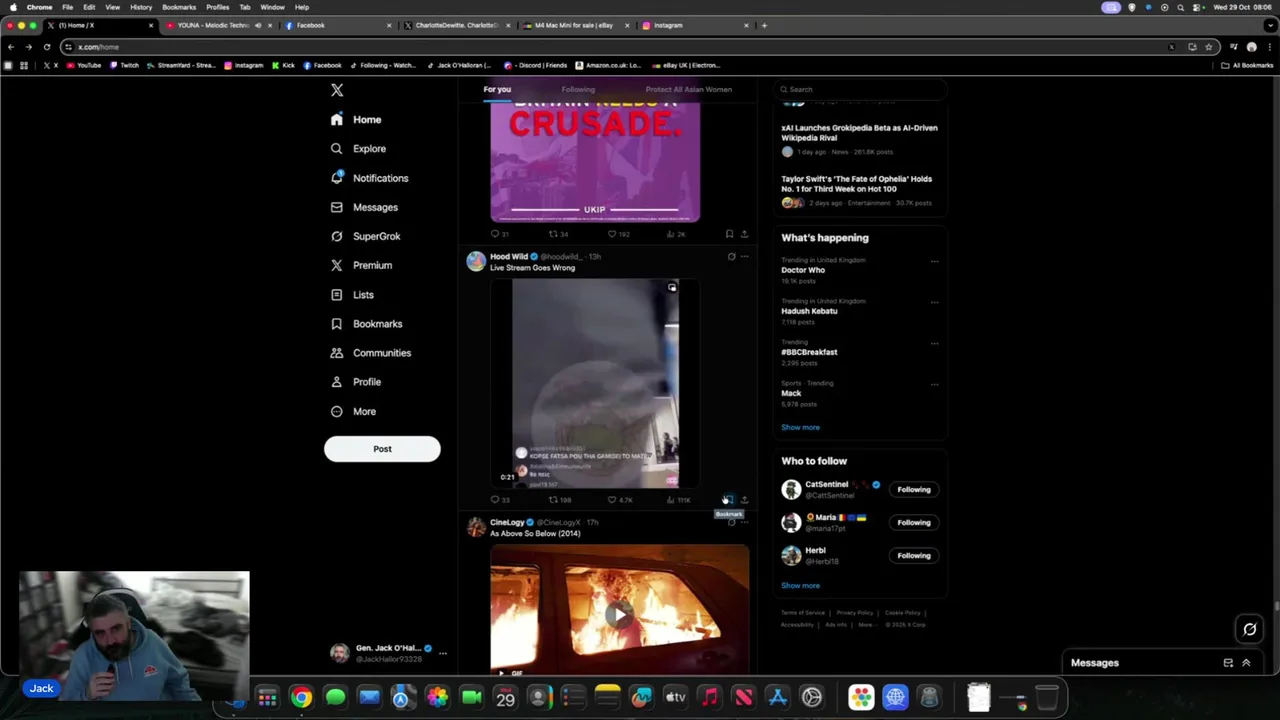The width and height of the screenshot is (1280, 720).
Task: Share the Hood Wild post
Action: tap(744, 499)
